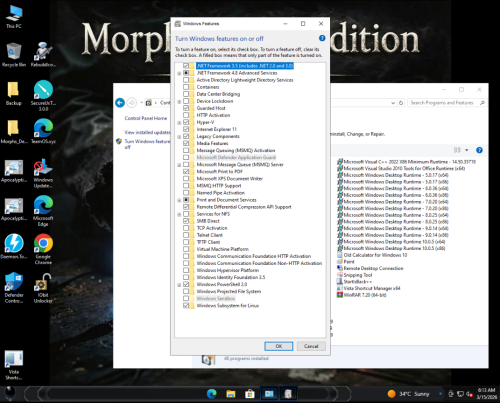Click OK in Windows Features dialog

(279, 346)
